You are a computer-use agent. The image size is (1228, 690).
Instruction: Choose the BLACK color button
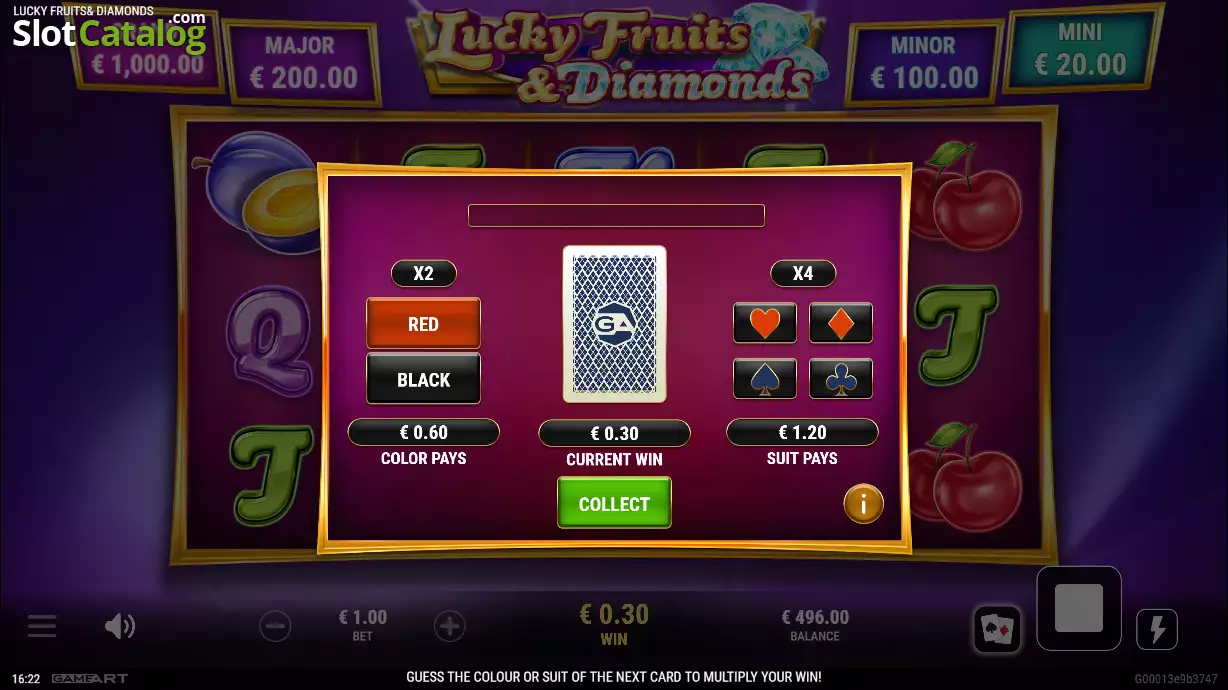pyautogui.click(x=423, y=378)
